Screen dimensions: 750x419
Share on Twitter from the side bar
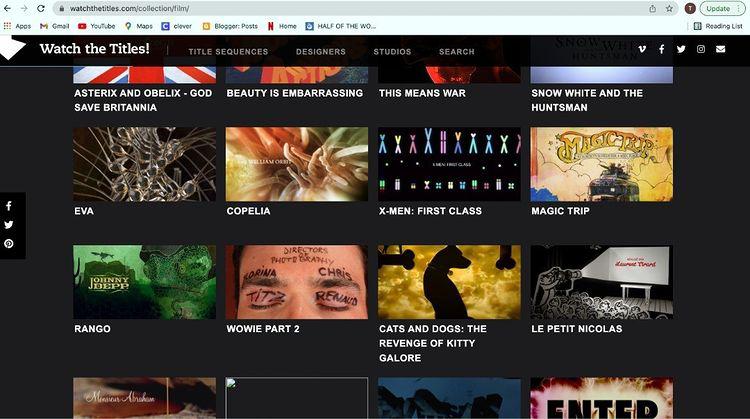pyautogui.click(x=9, y=225)
